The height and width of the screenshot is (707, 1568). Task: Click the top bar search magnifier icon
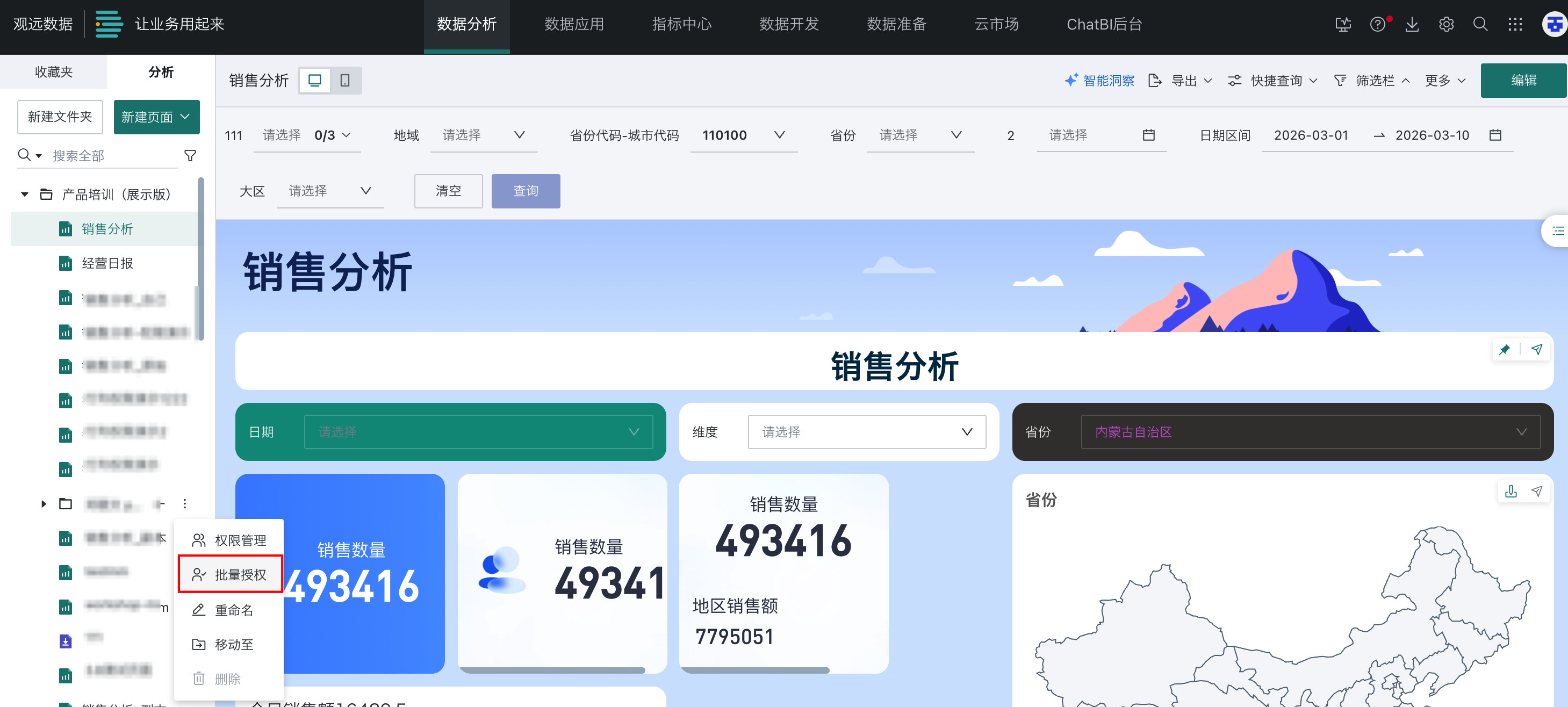point(1480,24)
